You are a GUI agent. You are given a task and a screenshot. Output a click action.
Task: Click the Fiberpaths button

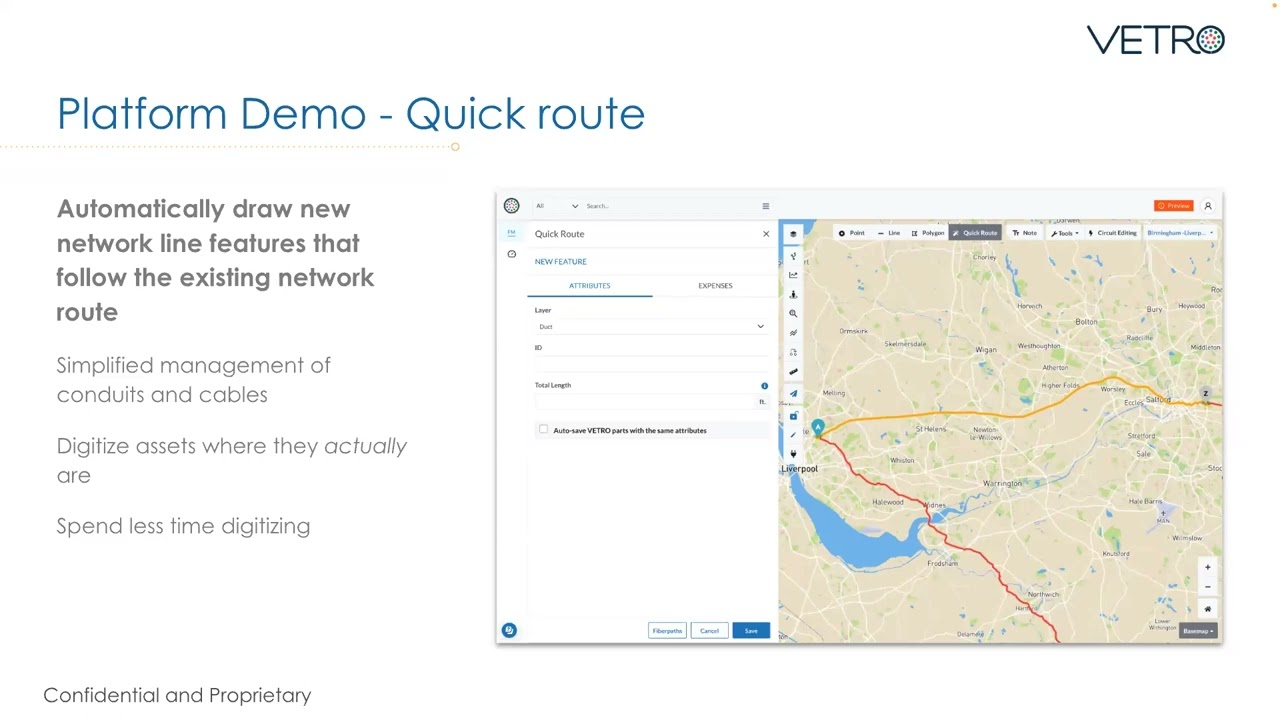coord(667,631)
